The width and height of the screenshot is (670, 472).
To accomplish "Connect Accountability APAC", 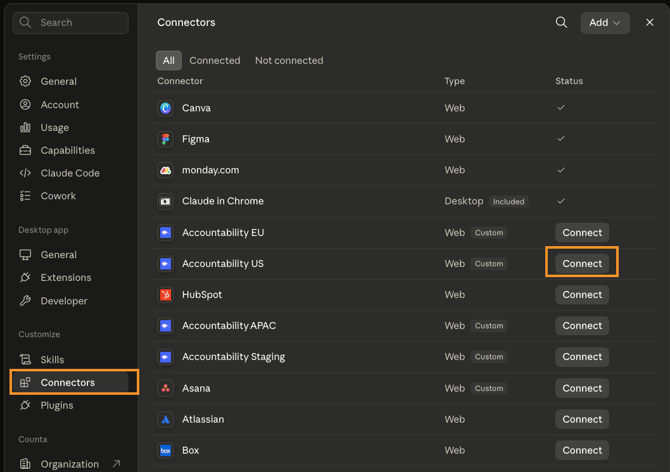I will pyautogui.click(x=582, y=326).
